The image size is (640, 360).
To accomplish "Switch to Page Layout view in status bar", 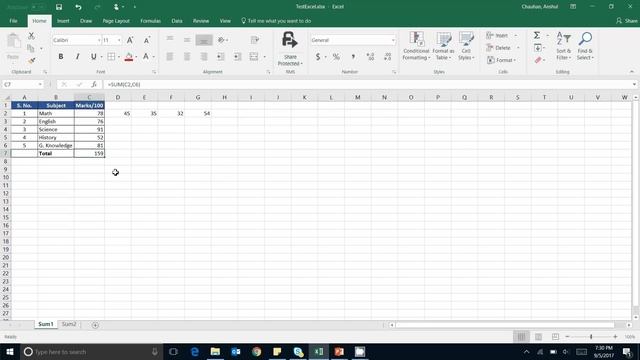I will pyautogui.click(x=538, y=337).
